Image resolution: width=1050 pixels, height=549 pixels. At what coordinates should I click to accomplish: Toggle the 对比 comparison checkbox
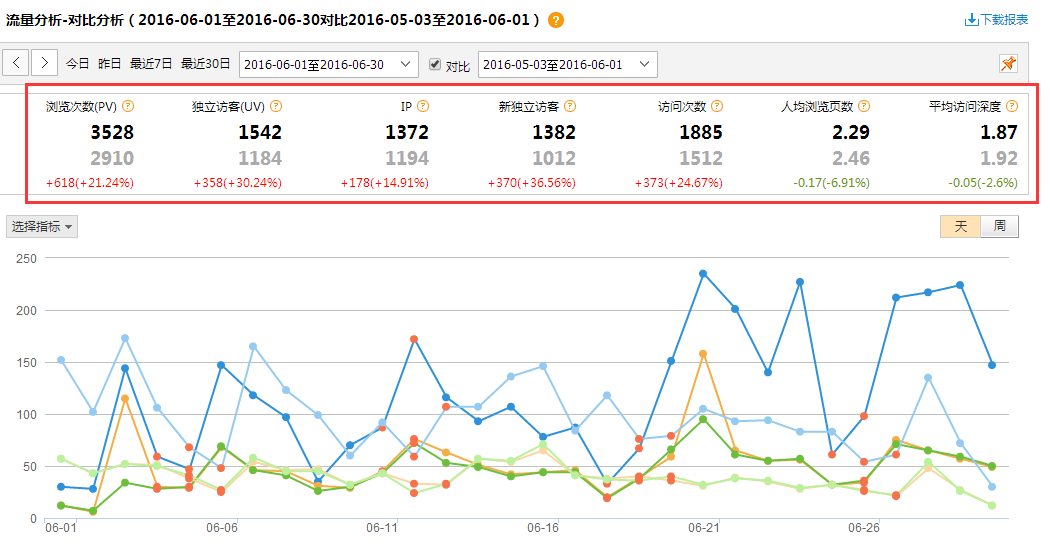click(434, 64)
